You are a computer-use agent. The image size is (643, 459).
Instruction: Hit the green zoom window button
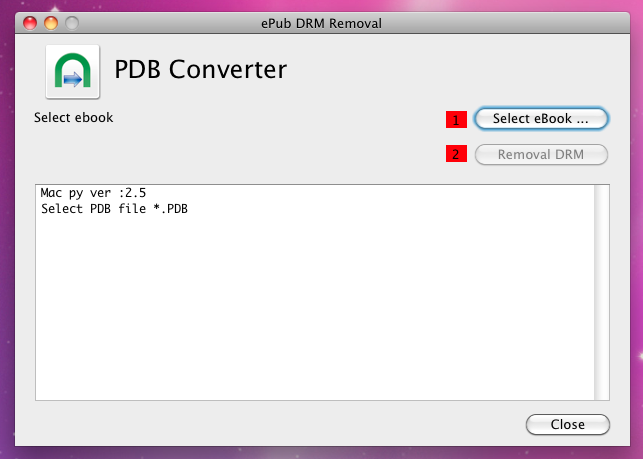point(71,22)
